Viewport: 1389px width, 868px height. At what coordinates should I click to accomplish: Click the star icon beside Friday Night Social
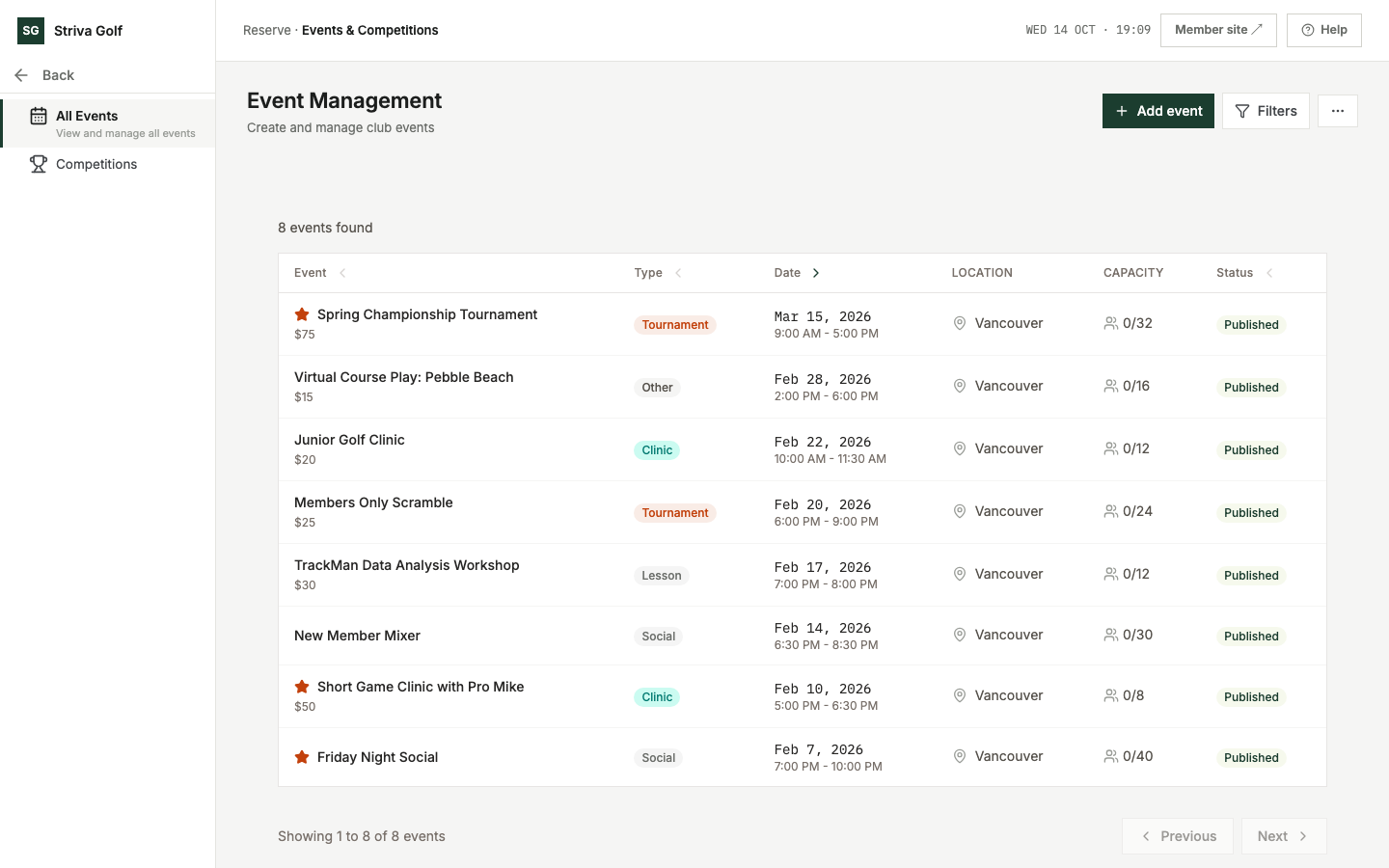click(302, 757)
